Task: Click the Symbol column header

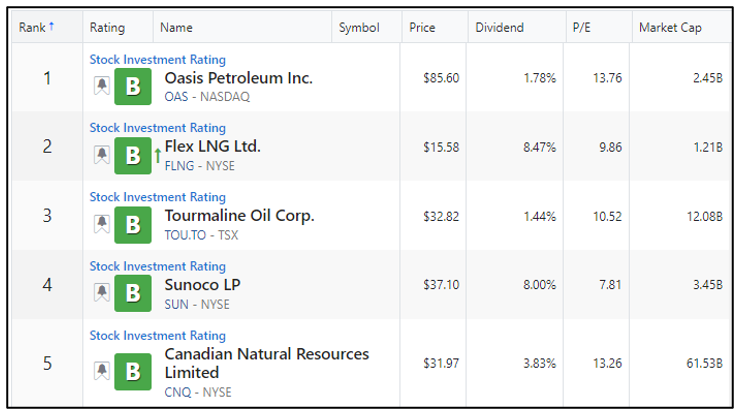Action: point(359,28)
